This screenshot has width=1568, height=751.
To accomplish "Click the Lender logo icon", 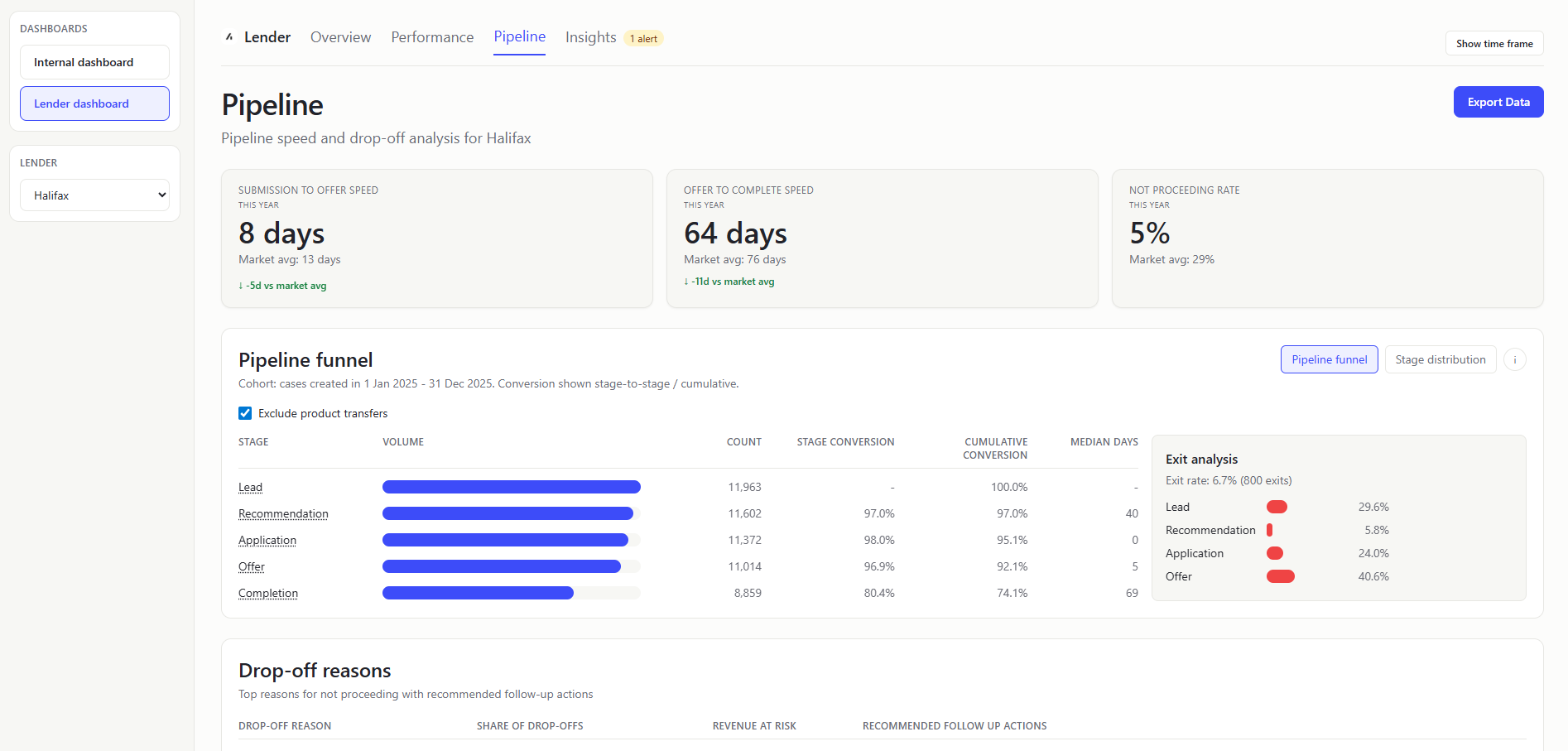I will [x=229, y=36].
